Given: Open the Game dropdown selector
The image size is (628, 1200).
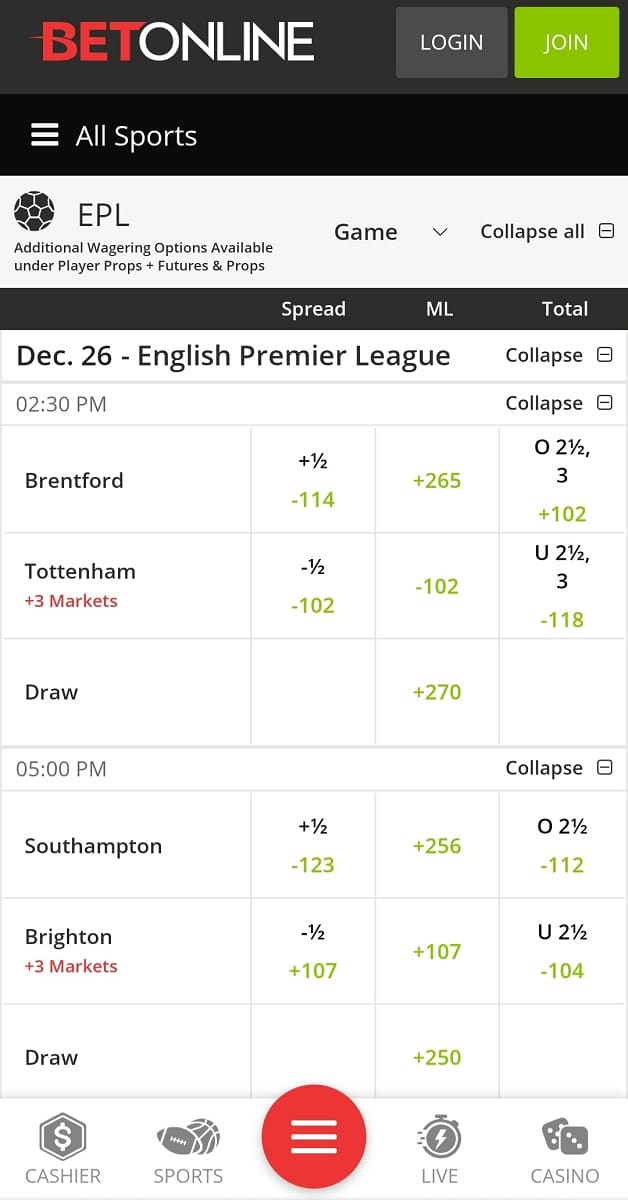Looking at the screenshot, I should [391, 232].
